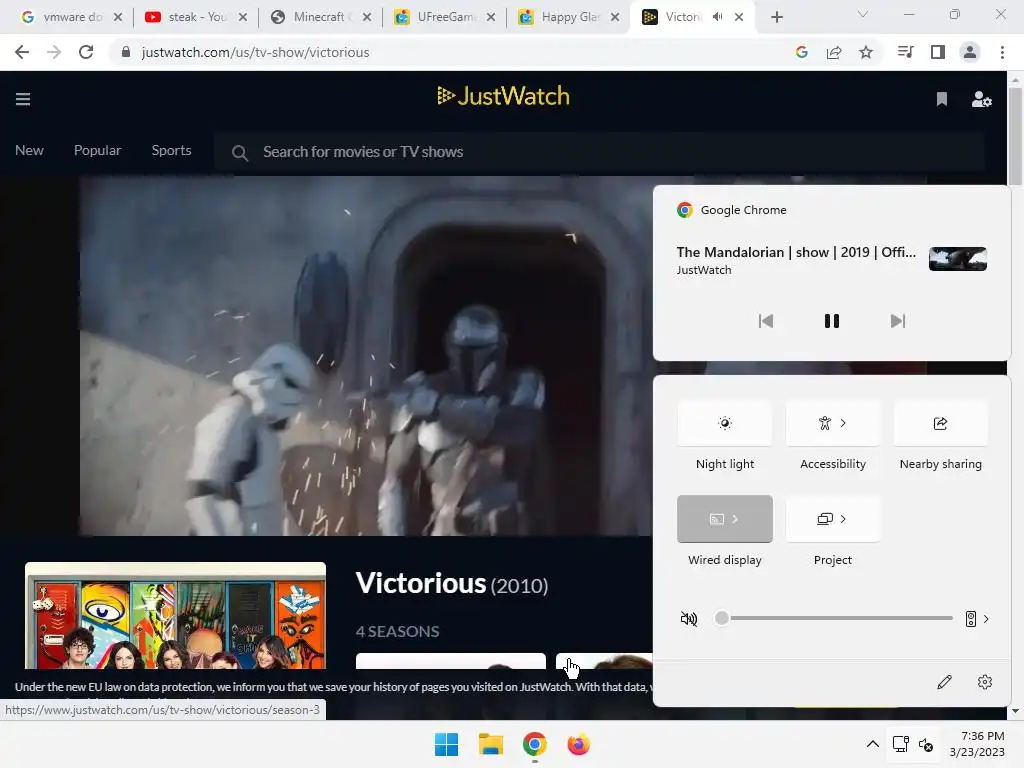The width and height of the screenshot is (1024, 768).
Task: Open the Chrome profile avatar
Action: (x=970, y=52)
